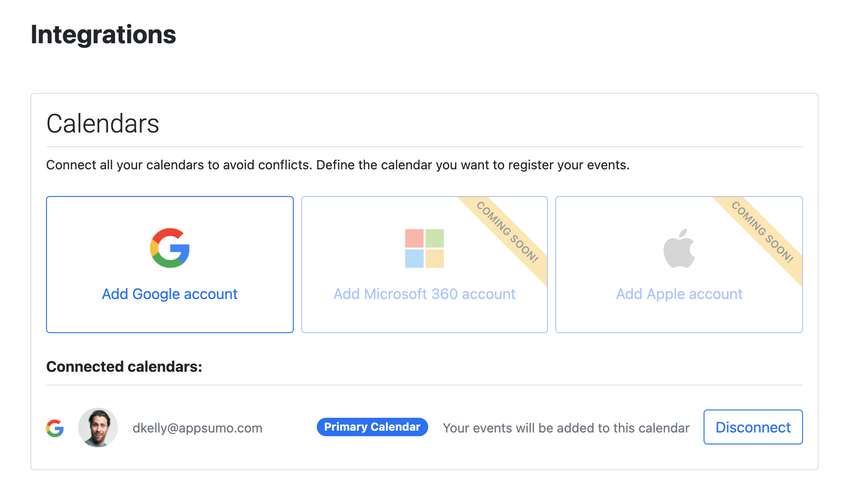
Task: Click the Integrations page heading
Action: coord(103,35)
